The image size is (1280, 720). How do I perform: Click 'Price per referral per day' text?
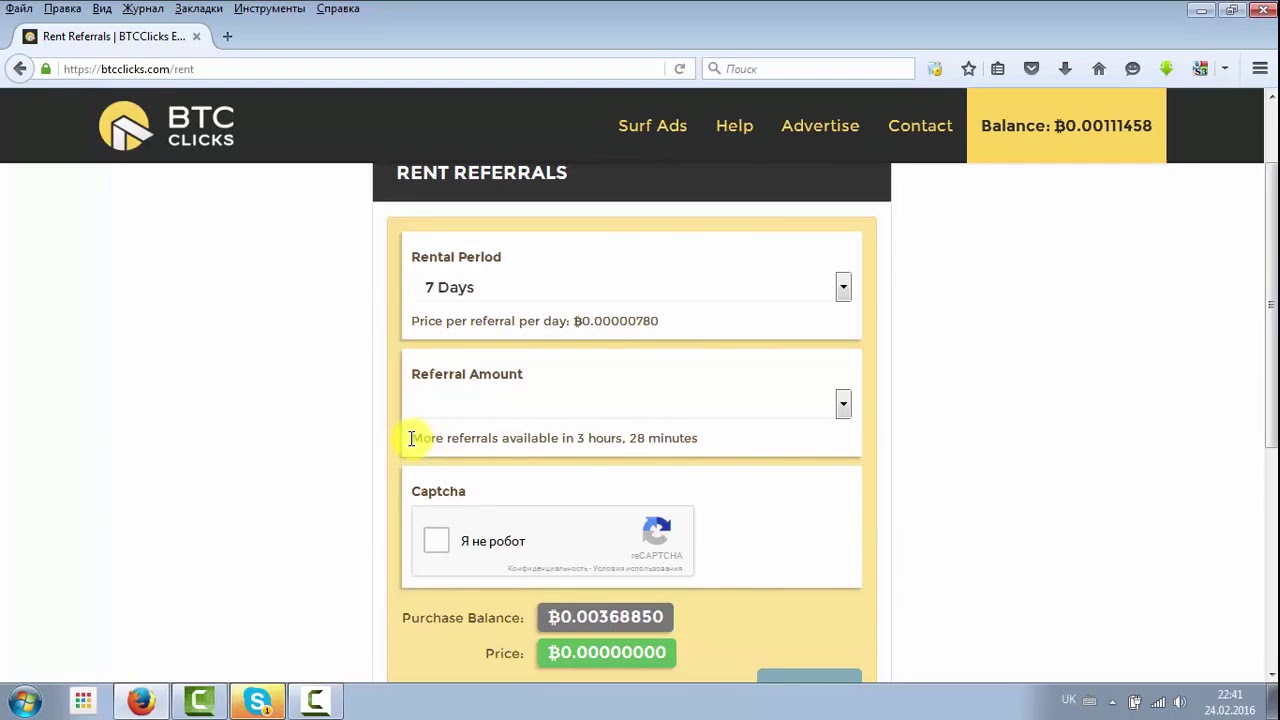click(x=535, y=321)
